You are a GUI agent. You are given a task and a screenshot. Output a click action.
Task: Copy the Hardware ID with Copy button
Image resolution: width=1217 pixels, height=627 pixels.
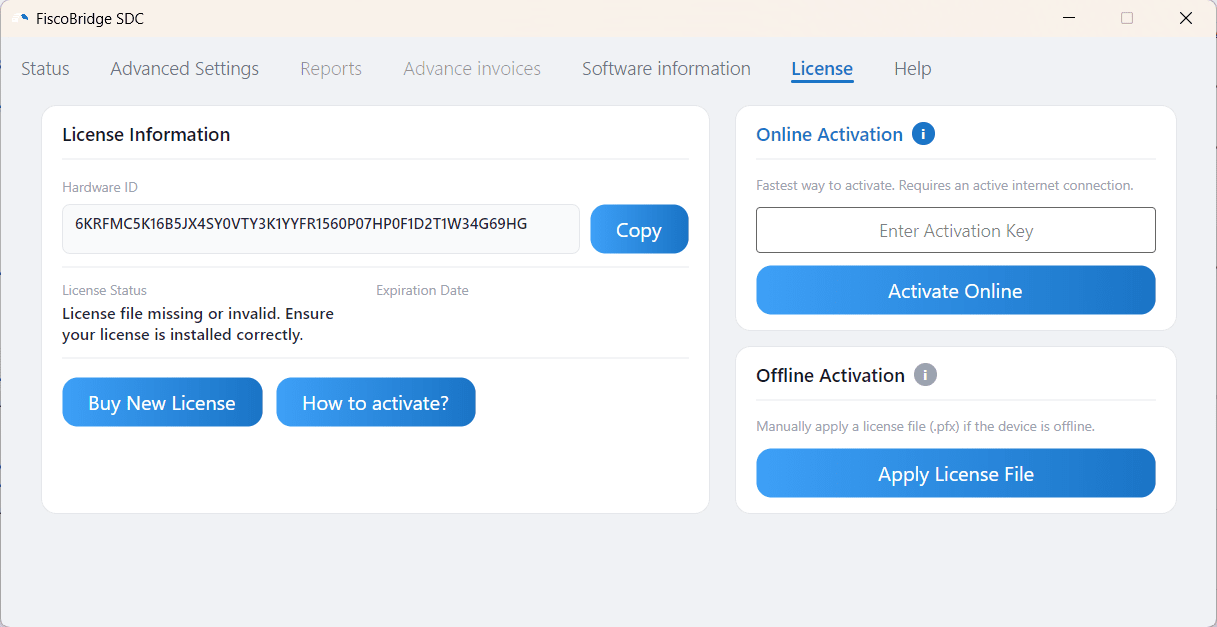[x=639, y=229]
